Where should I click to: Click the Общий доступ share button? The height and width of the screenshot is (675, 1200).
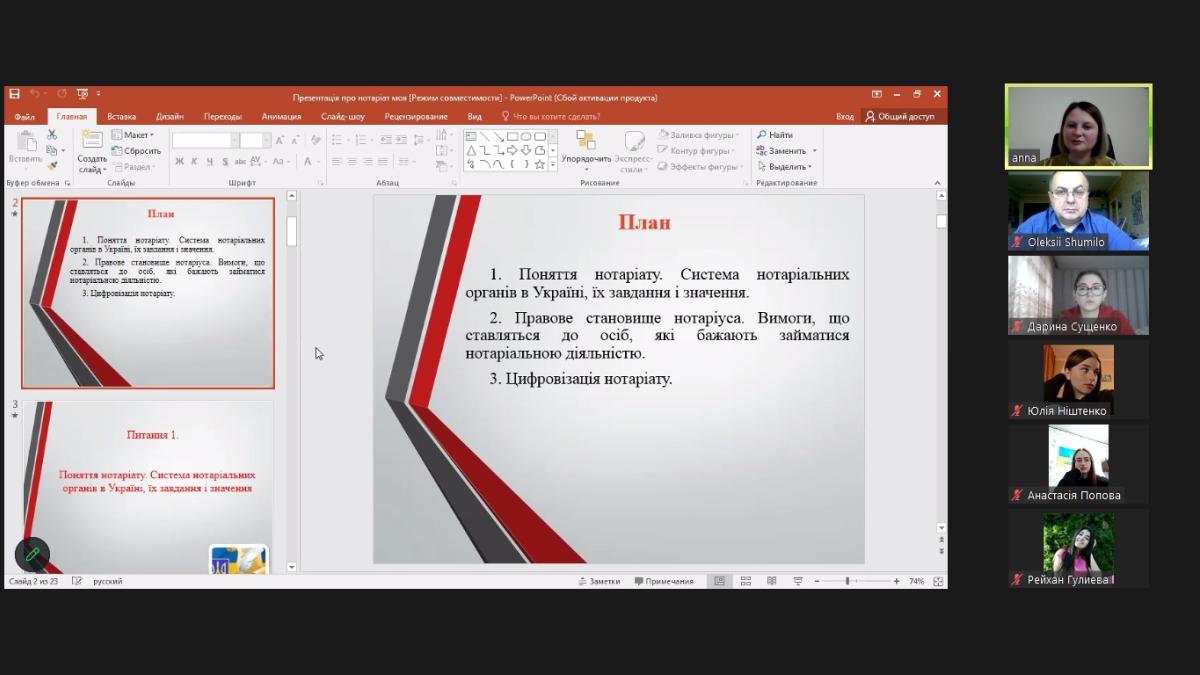click(x=900, y=116)
